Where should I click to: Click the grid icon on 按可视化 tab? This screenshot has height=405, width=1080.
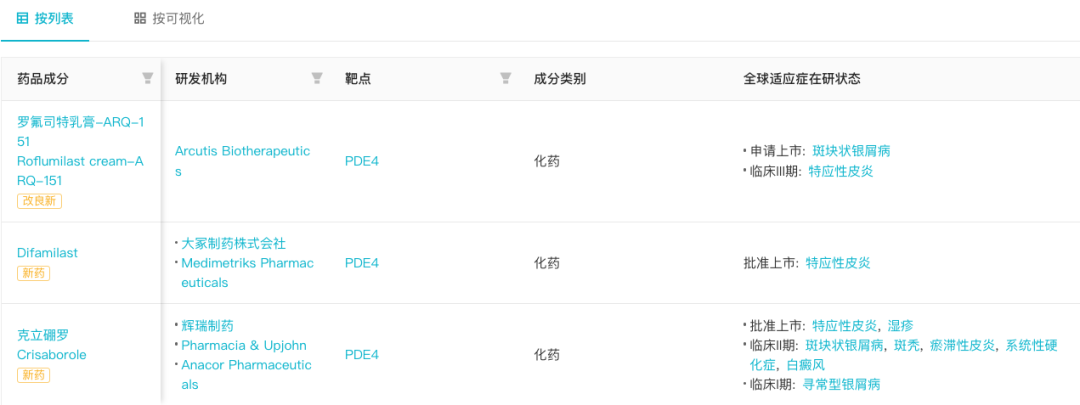tap(140, 19)
